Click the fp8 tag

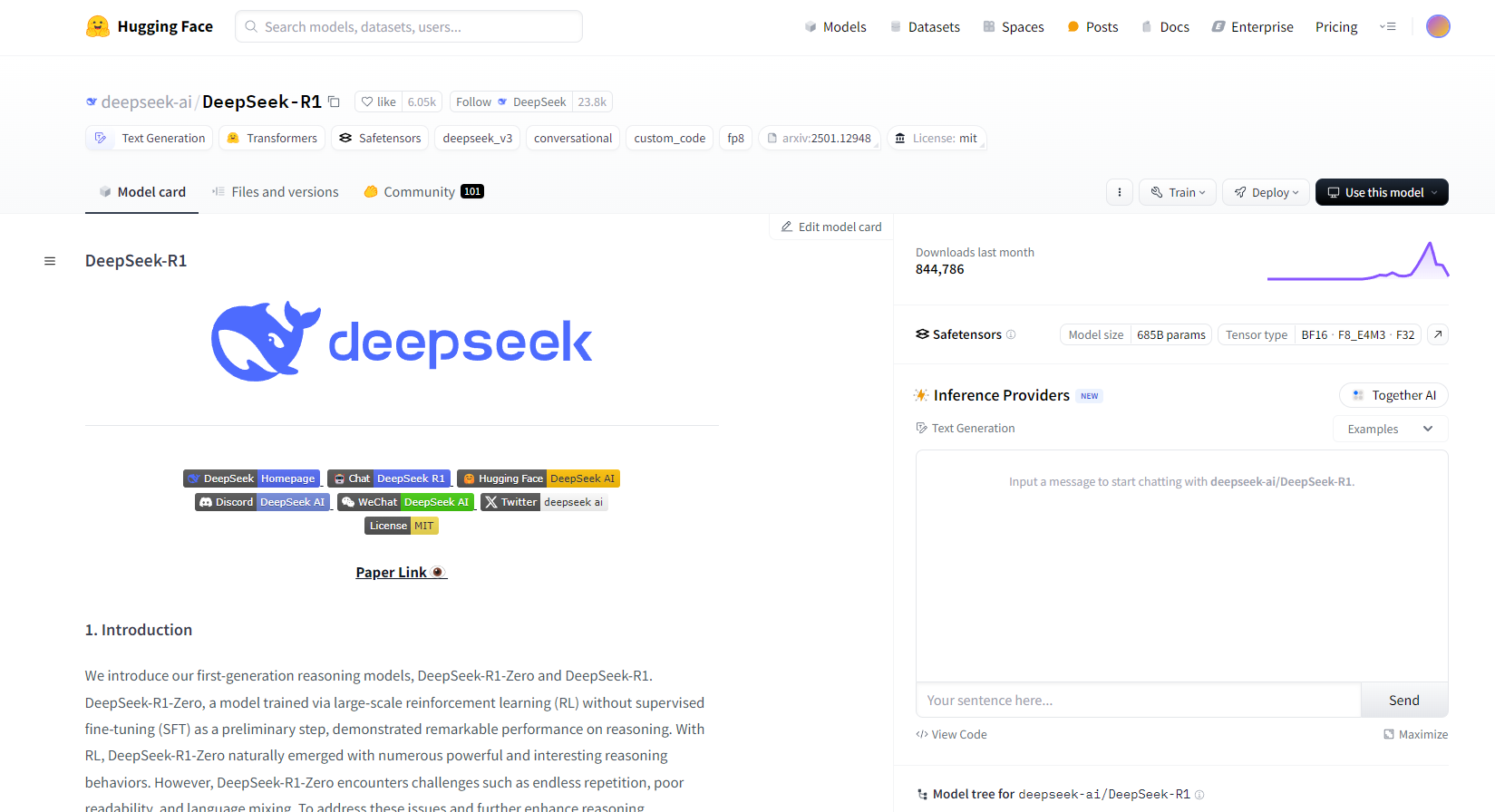736,138
